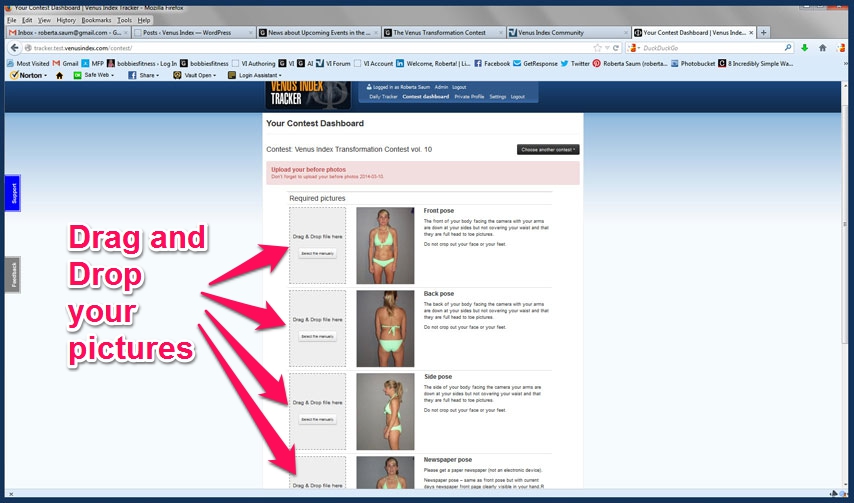This screenshot has height=503, width=854.
Task: Open the History menu
Action: pos(66,20)
